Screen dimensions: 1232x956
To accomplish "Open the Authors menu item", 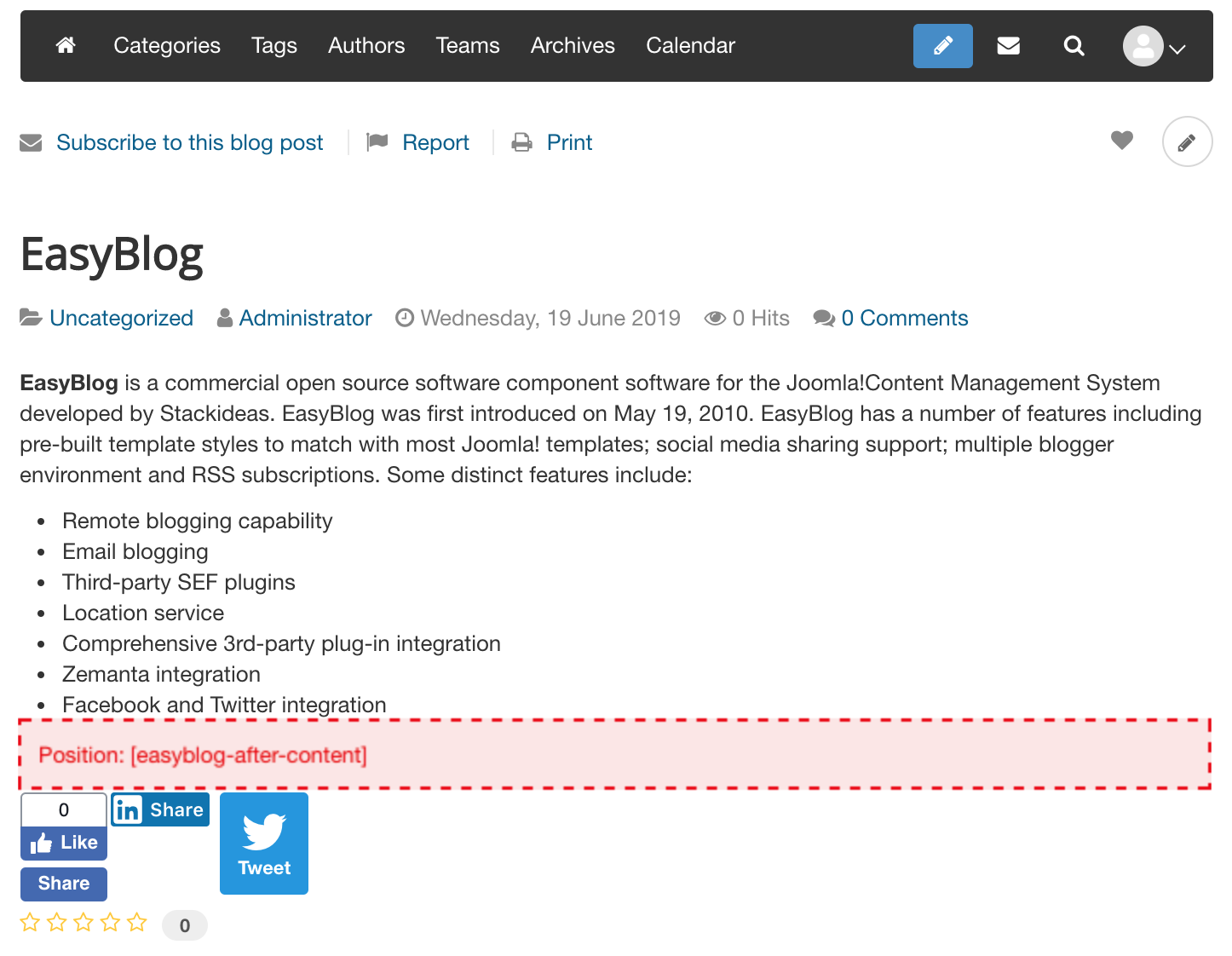I will pyautogui.click(x=366, y=45).
